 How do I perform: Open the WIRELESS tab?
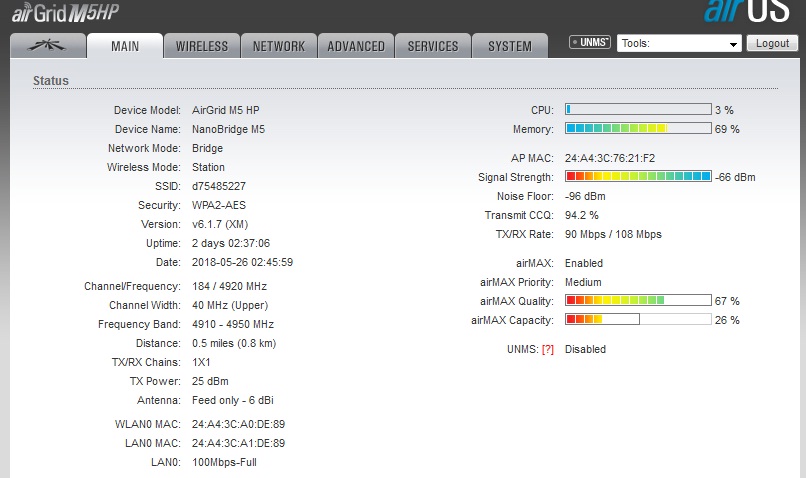(202, 46)
